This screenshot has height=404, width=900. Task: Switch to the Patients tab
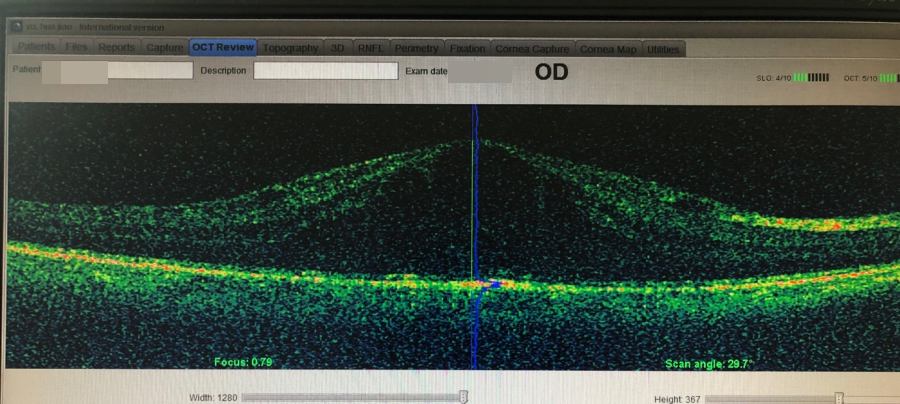coord(37,47)
